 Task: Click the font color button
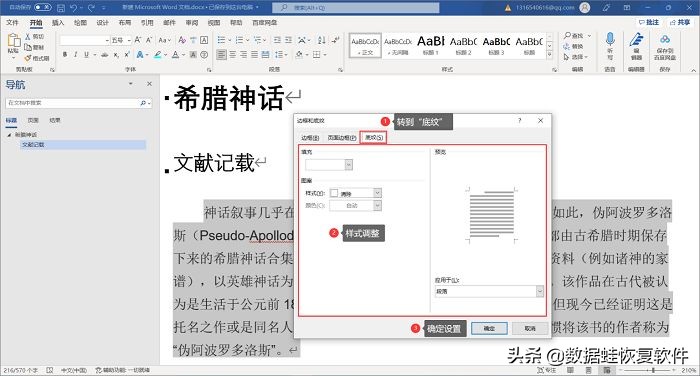point(175,54)
